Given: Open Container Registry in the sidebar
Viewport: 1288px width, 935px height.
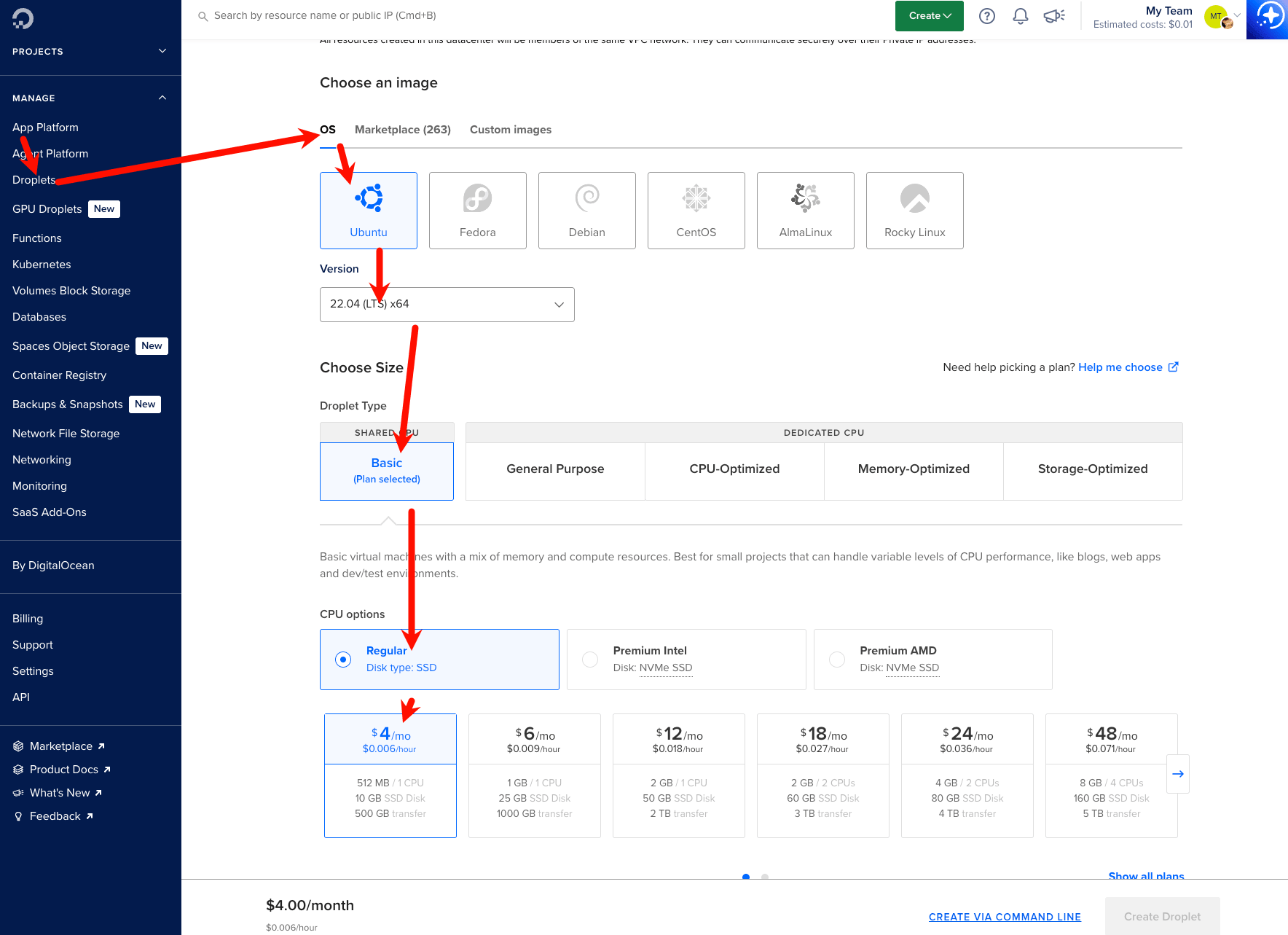Looking at the screenshot, I should (59, 375).
